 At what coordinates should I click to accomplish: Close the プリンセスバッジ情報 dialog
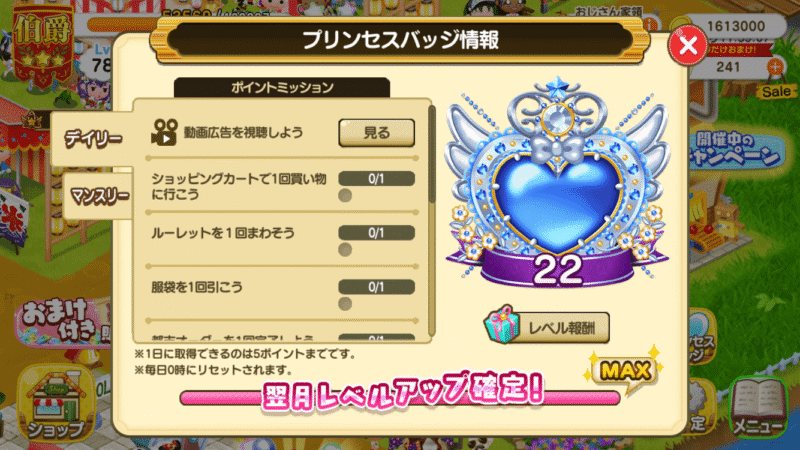[x=687, y=46]
